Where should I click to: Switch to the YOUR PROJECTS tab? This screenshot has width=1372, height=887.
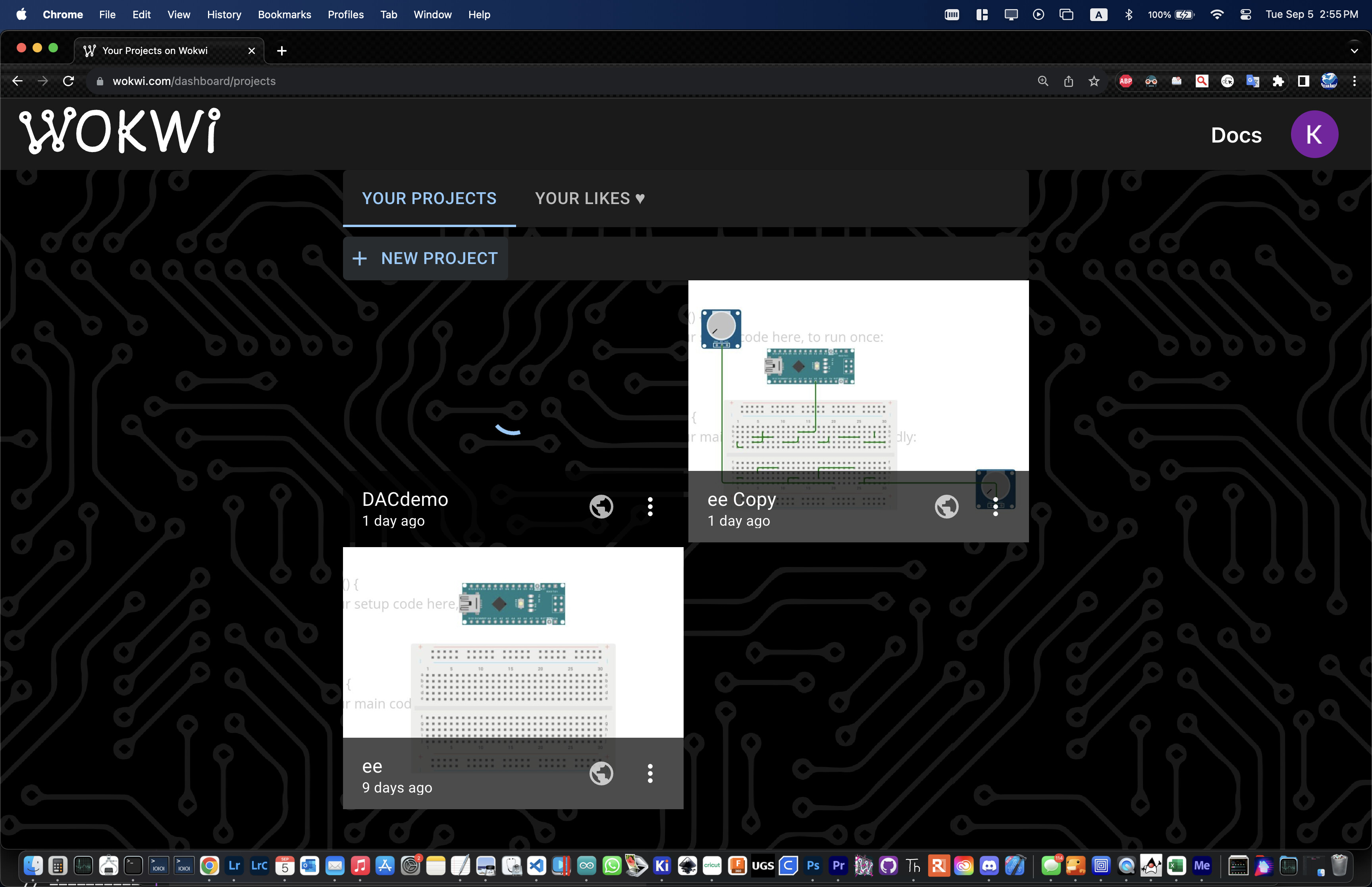point(429,198)
